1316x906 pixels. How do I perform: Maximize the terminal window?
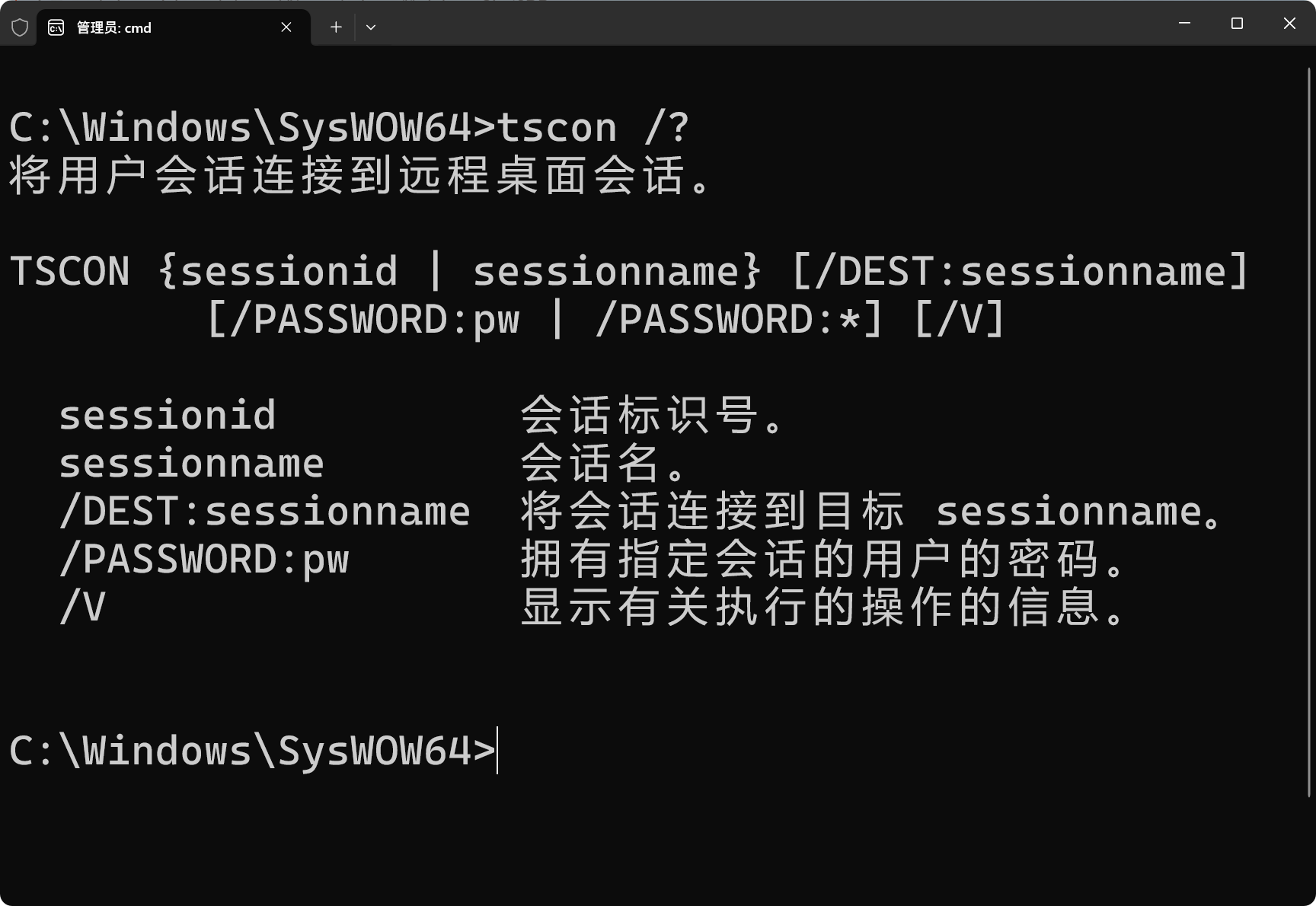pos(1237,24)
